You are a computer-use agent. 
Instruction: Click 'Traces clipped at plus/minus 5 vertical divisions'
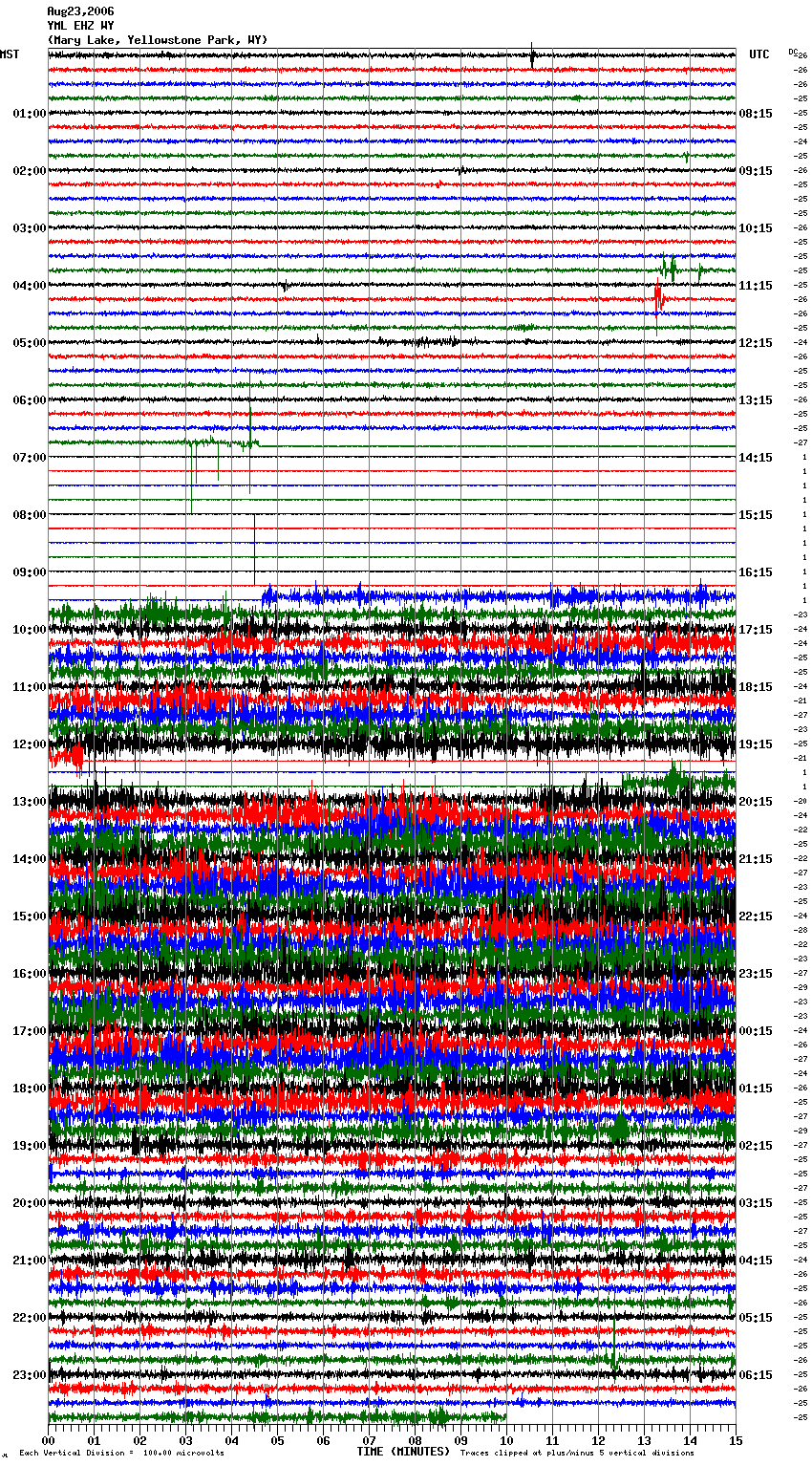coord(578,1453)
